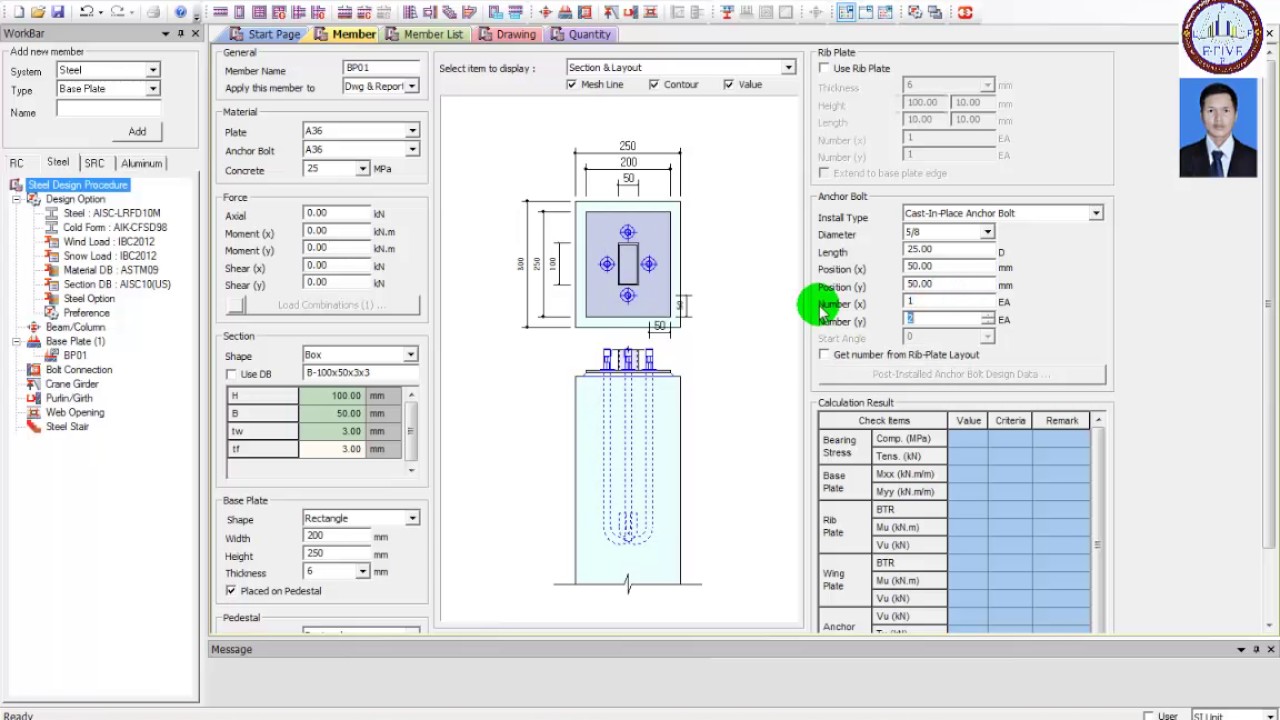The height and width of the screenshot is (720, 1280).
Task: Close the Message panel
Action: pyautogui.click(x=1270, y=649)
